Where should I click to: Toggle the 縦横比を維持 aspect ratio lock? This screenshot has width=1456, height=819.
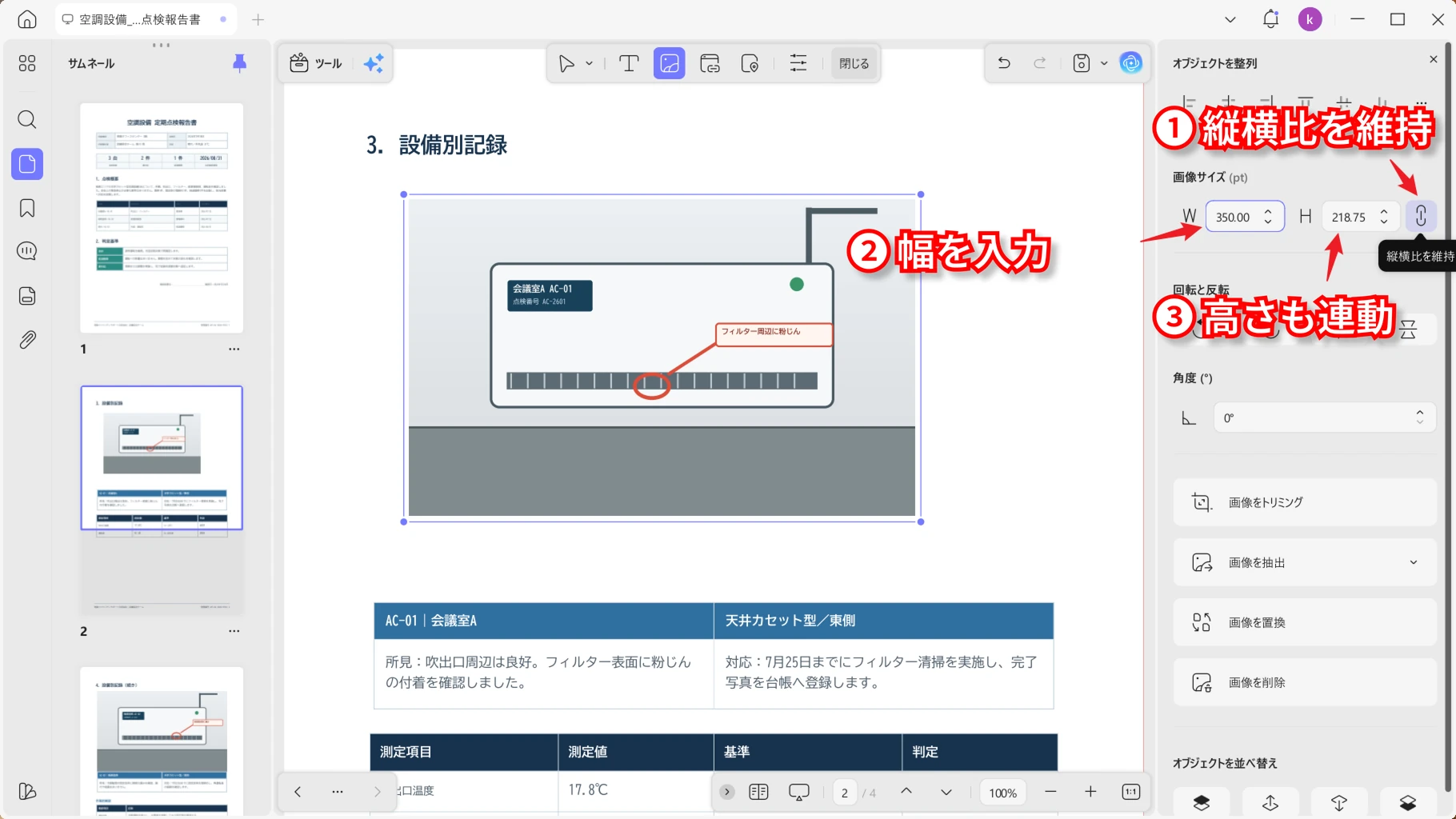(1421, 216)
